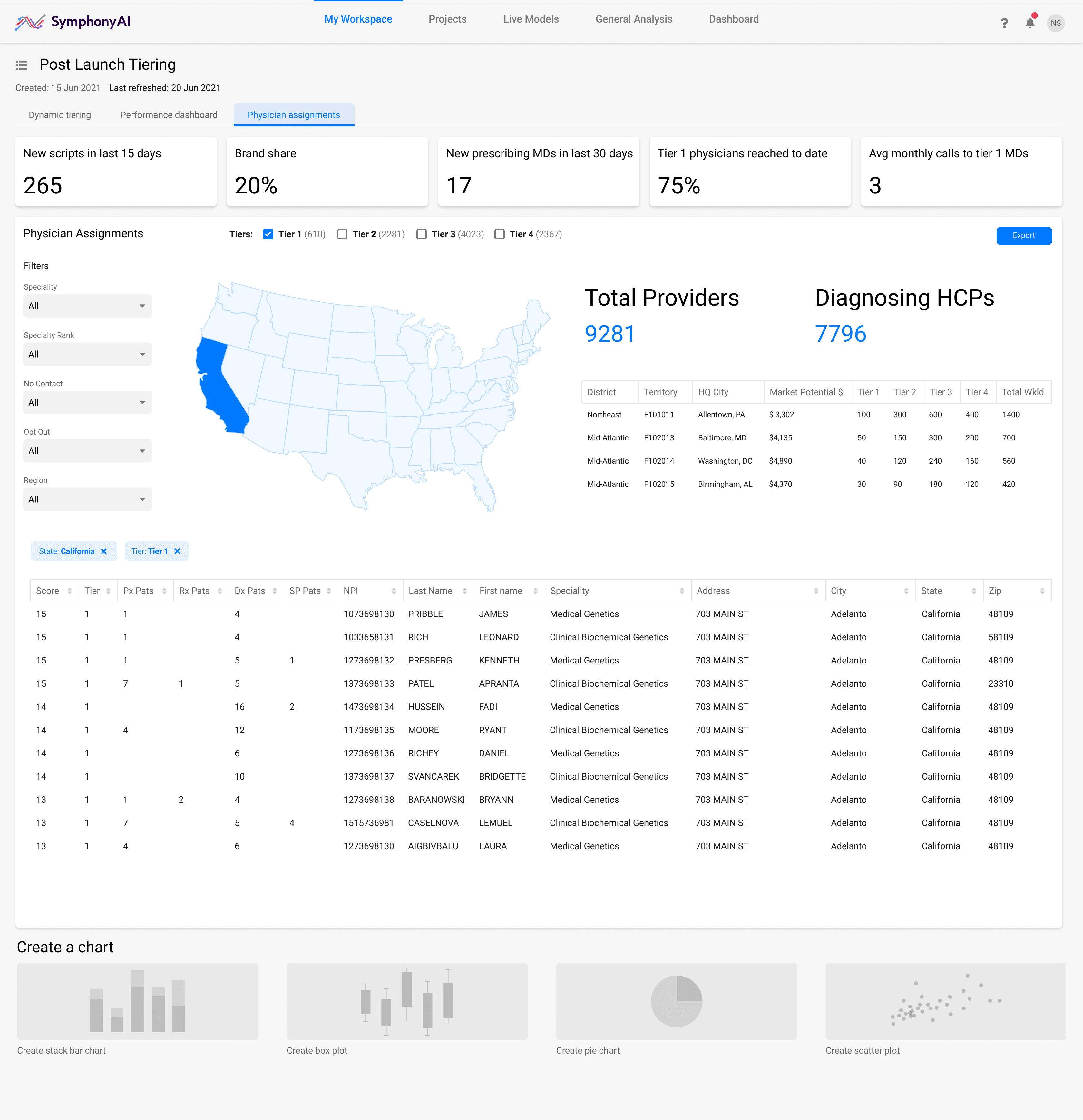
Task: Click the NS user avatar
Action: tap(1056, 23)
